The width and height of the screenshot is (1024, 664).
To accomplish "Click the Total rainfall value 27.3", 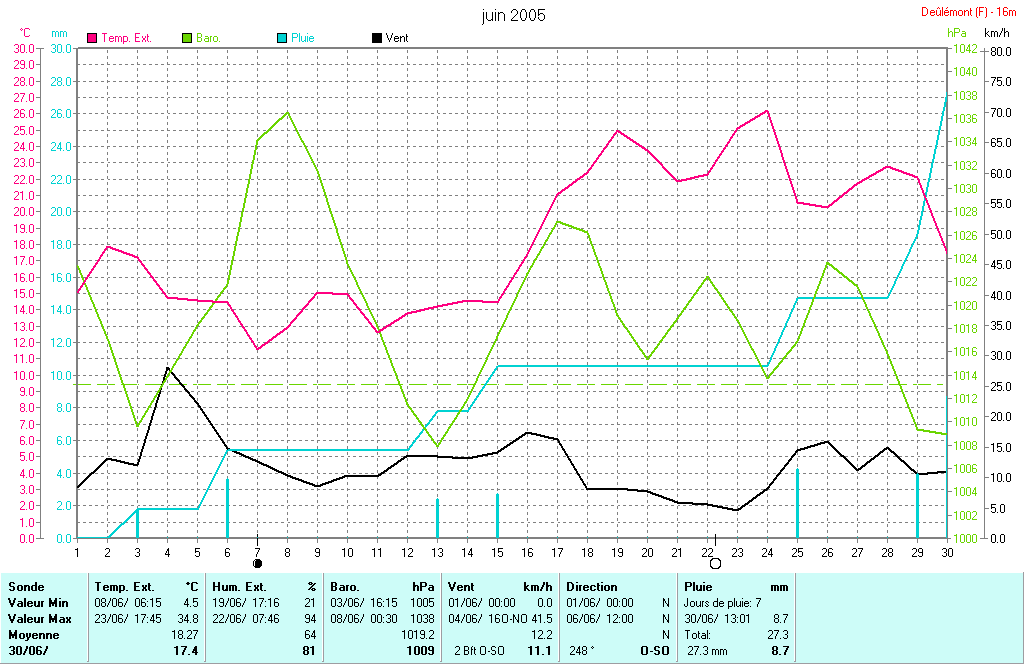I will point(776,635).
